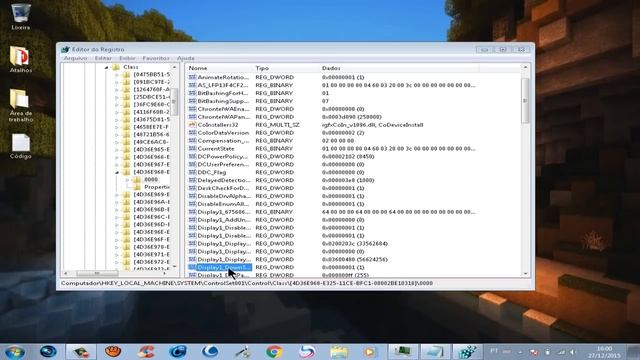Click the data cell 0x0003d090 (250000)
This screenshot has height=360, width=640.
point(351,117)
